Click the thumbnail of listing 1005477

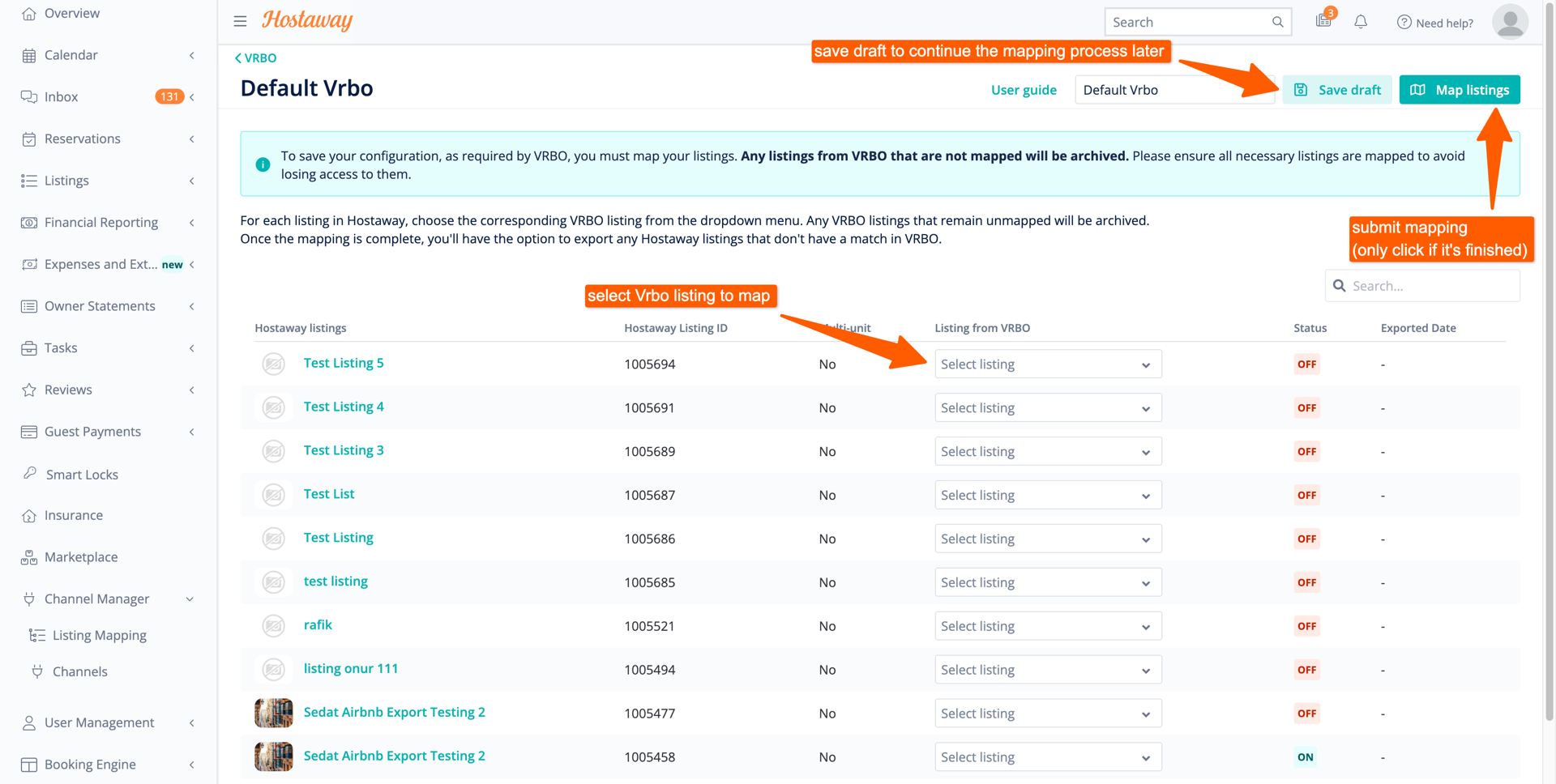click(x=274, y=714)
